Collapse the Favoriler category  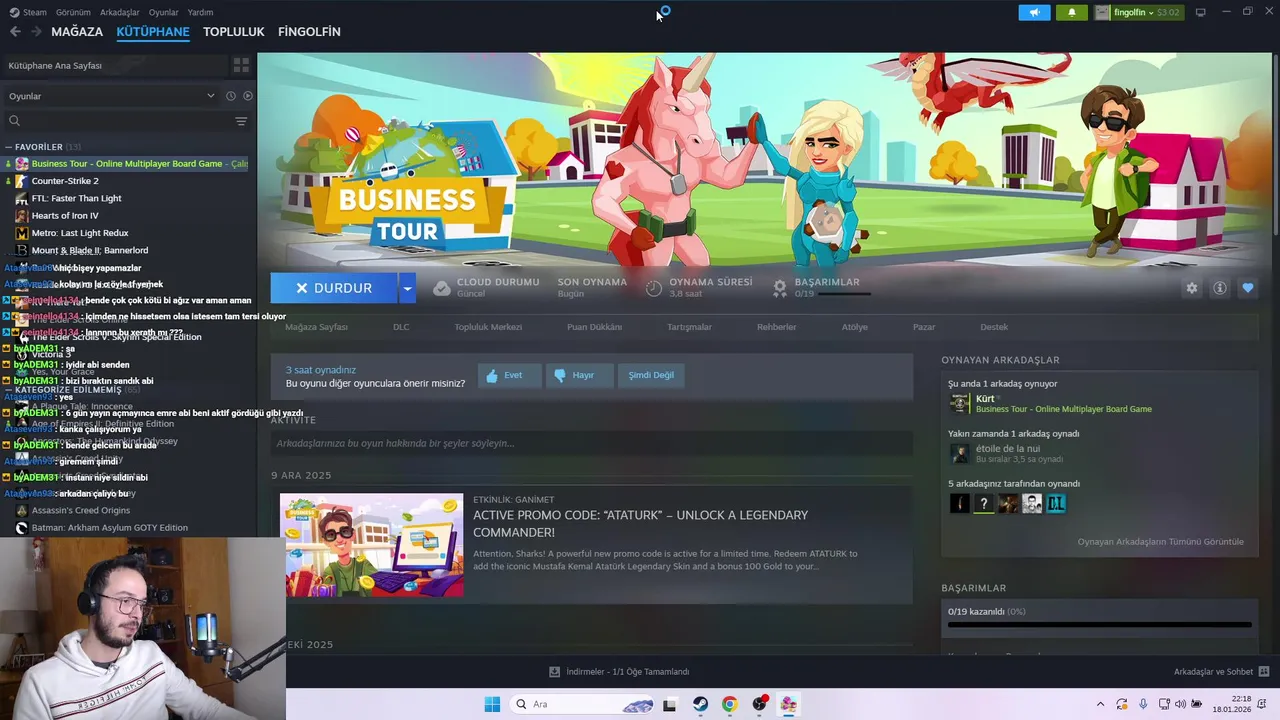tap(8, 147)
